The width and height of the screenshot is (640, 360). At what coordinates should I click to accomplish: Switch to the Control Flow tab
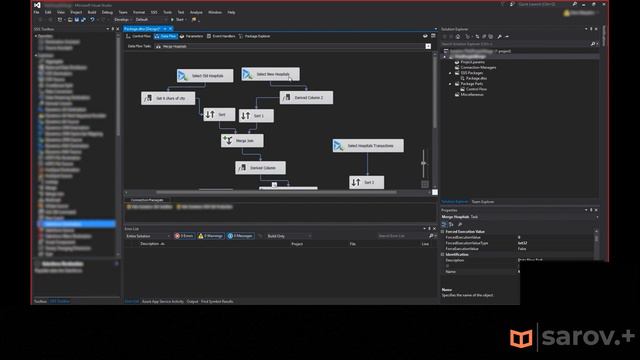coord(138,36)
